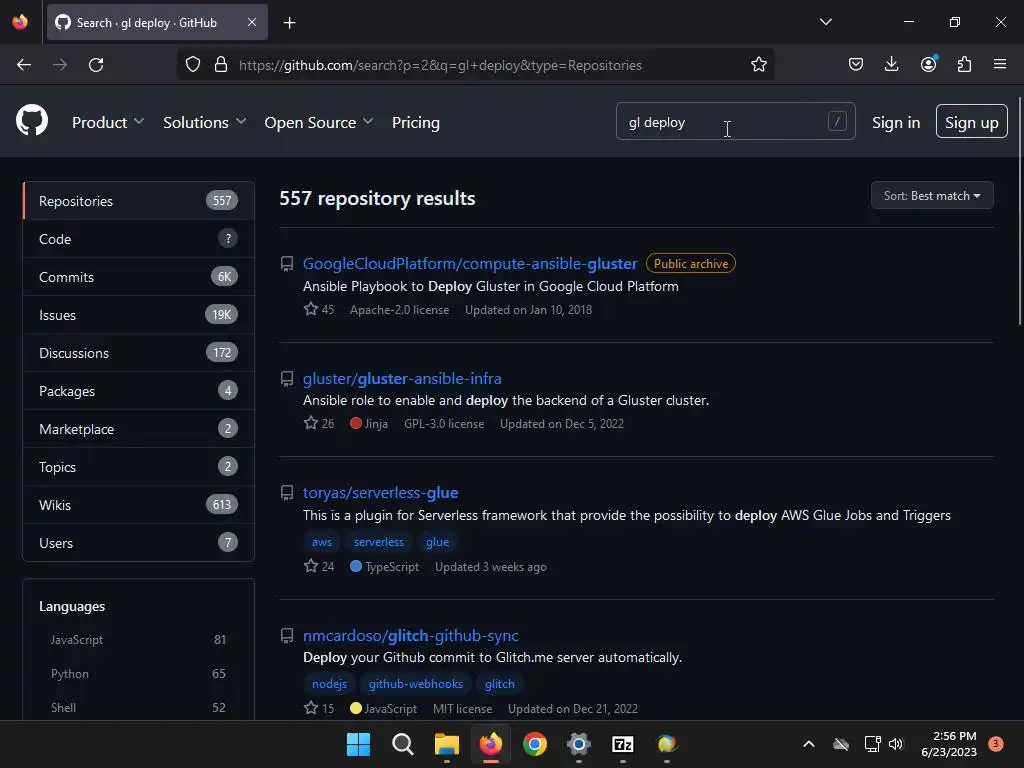
Task: Click the shield tracking protection icon
Action: coord(193,65)
